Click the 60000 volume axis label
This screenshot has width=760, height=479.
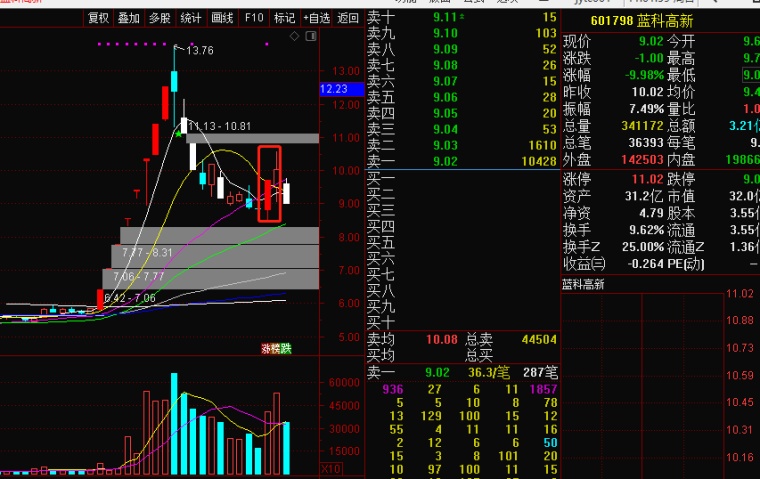[344, 383]
